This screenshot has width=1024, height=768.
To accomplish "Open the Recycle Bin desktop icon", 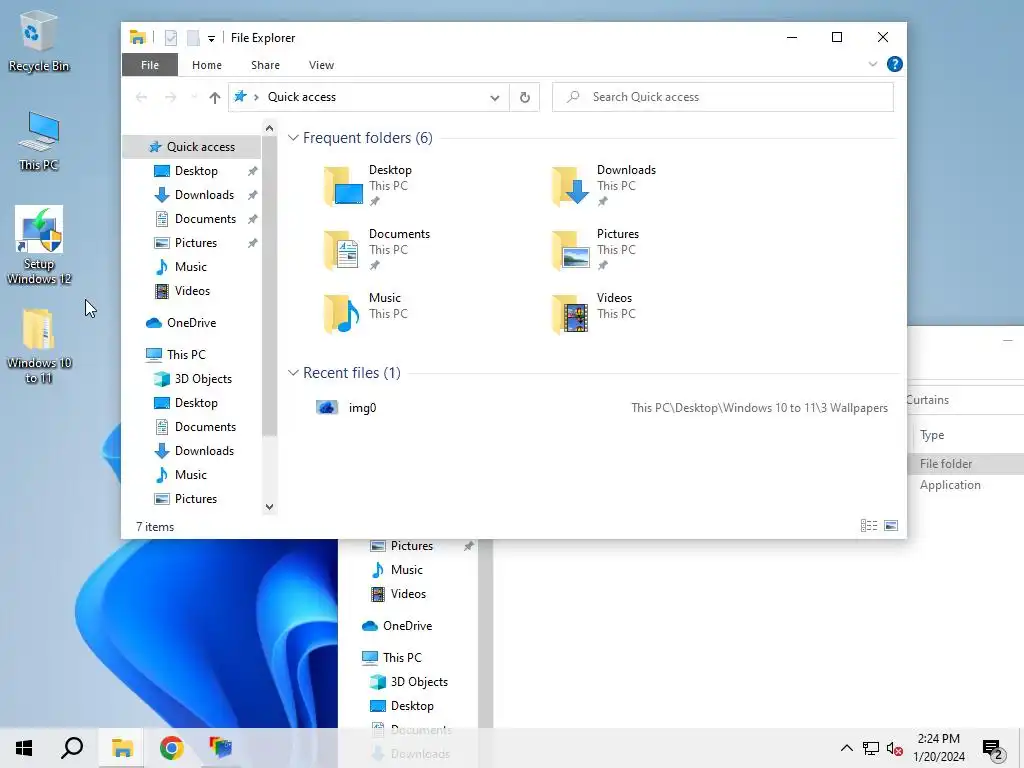I will click(x=39, y=41).
